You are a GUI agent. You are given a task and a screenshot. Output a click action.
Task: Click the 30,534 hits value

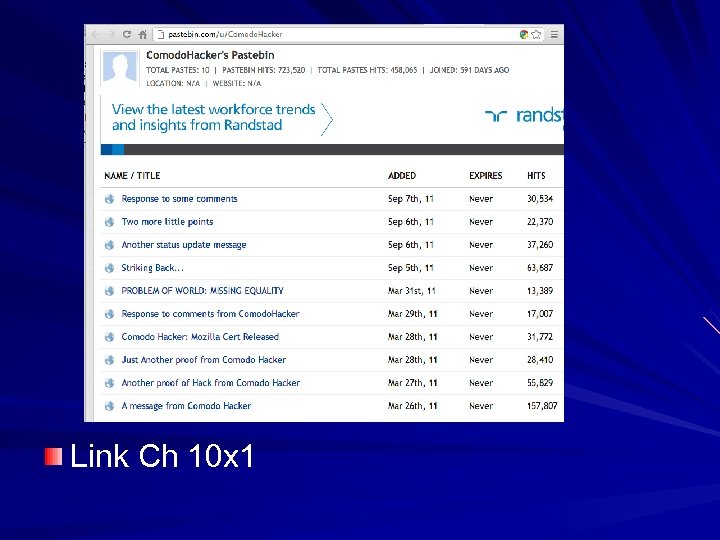[x=540, y=199]
